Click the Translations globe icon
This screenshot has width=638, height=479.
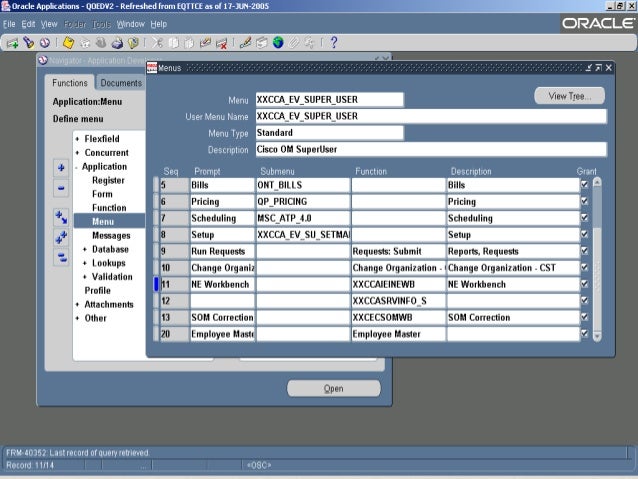click(278, 43)
